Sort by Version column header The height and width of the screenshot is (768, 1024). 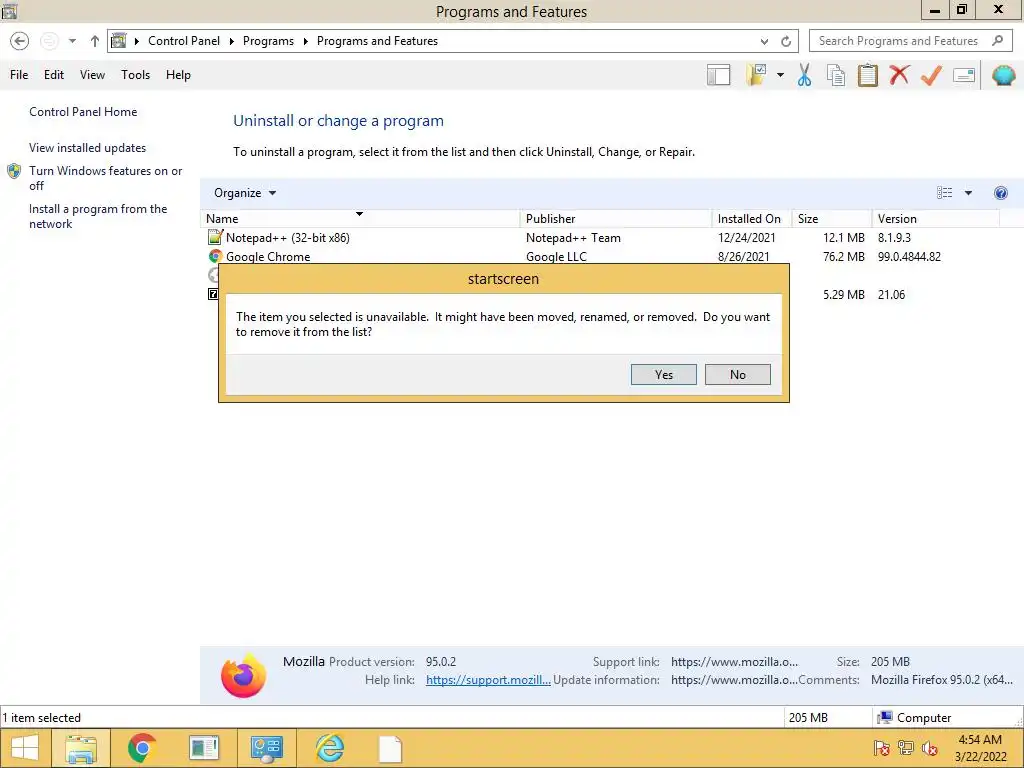(936, 219)
